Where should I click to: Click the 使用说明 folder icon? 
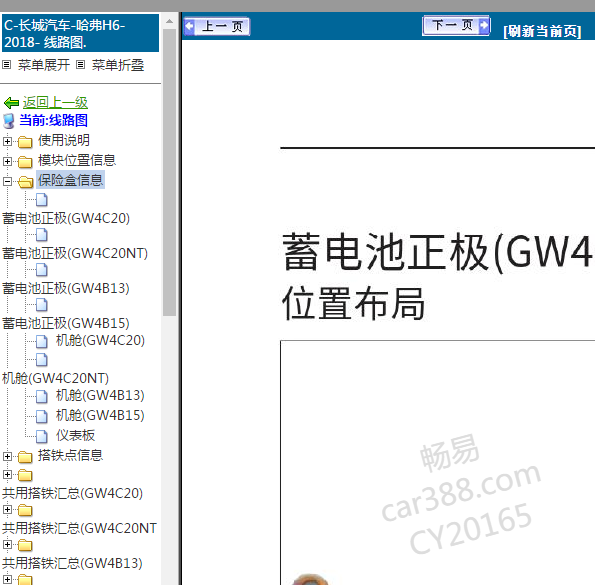pyautogui.click(x=25, y=142)
